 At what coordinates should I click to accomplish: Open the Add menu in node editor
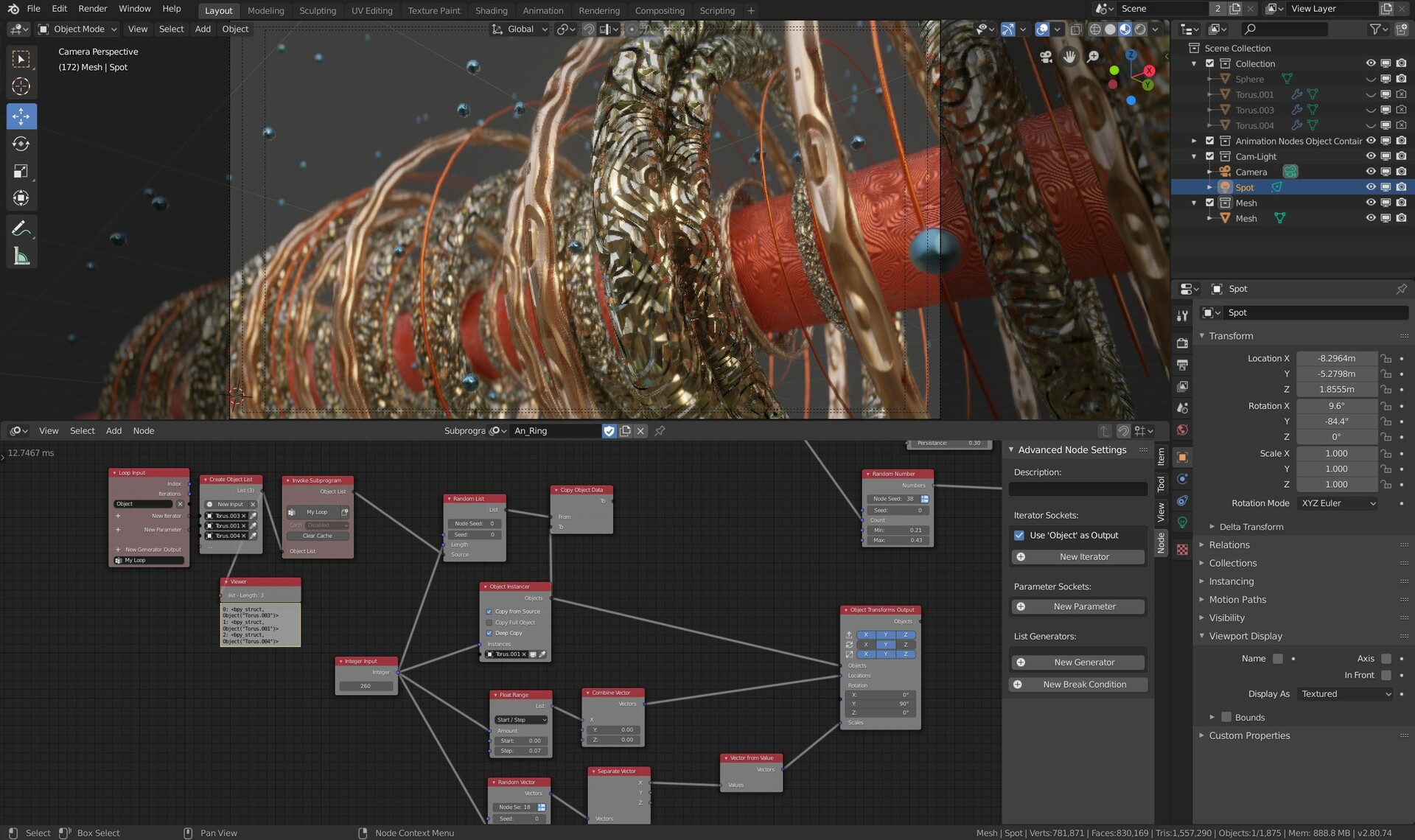[x=113, y=431]
